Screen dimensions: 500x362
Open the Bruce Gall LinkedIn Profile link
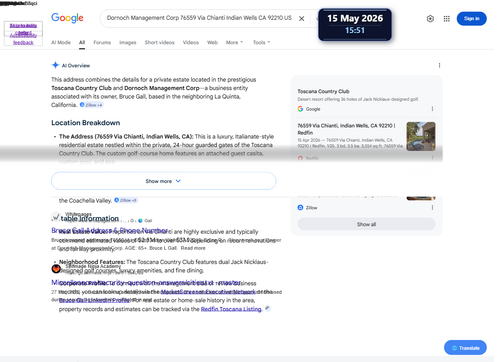pos(94,300)
